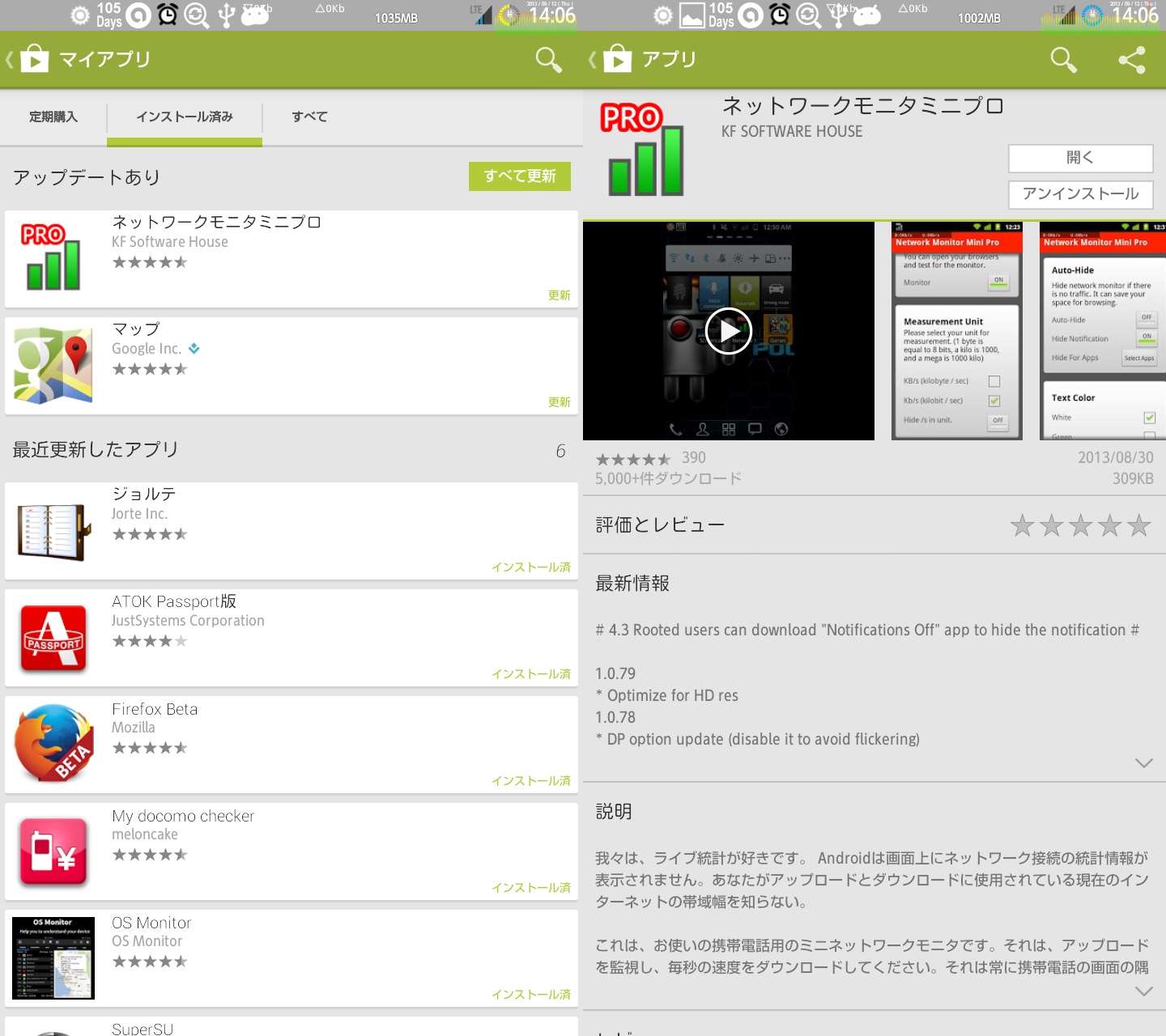Tap the USB icon in left status bar
Image resolution: width=1166 pixels, height=1036 pixels.
227,15
